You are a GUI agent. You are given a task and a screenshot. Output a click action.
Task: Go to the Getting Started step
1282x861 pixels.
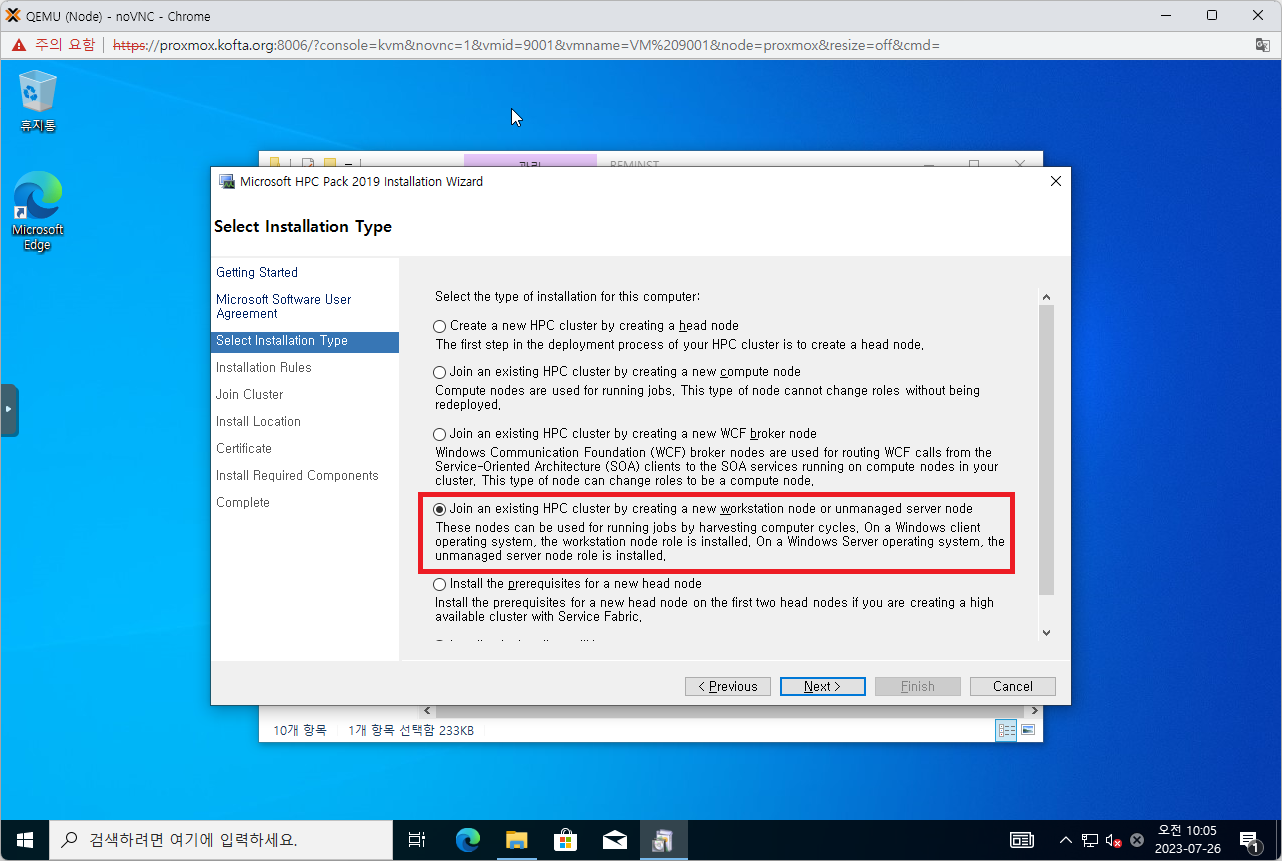point(257,273)
